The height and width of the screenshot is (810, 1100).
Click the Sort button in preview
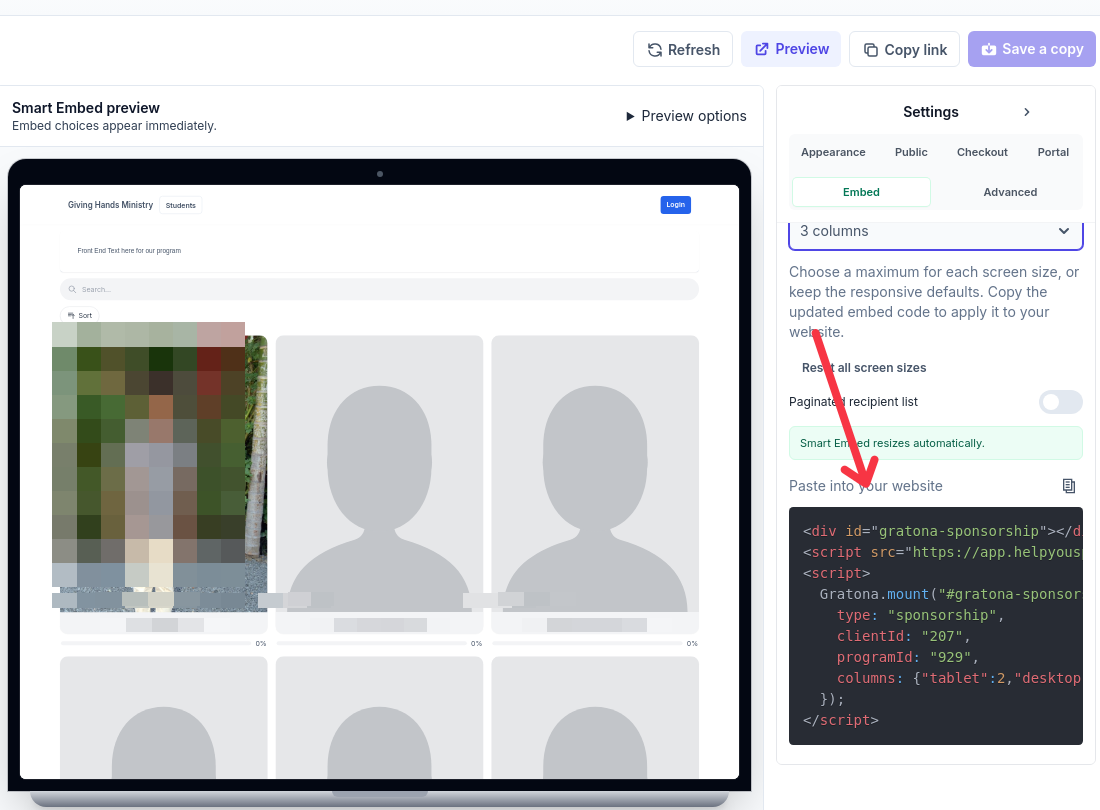click(x=79, y=316)
